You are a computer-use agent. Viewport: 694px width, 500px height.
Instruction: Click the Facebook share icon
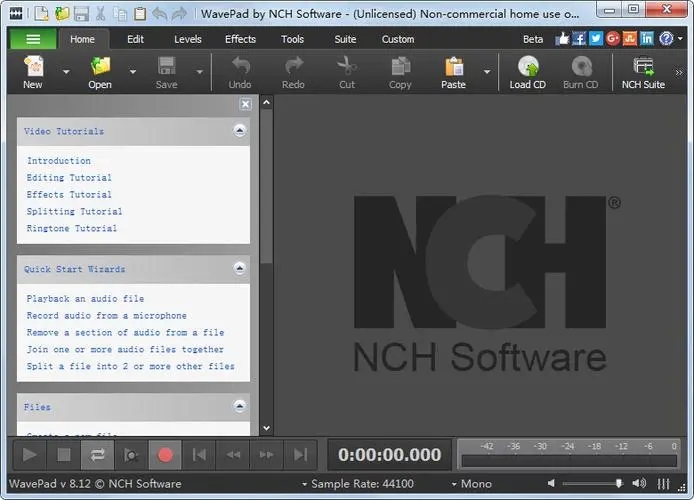[x=579, y=39]
